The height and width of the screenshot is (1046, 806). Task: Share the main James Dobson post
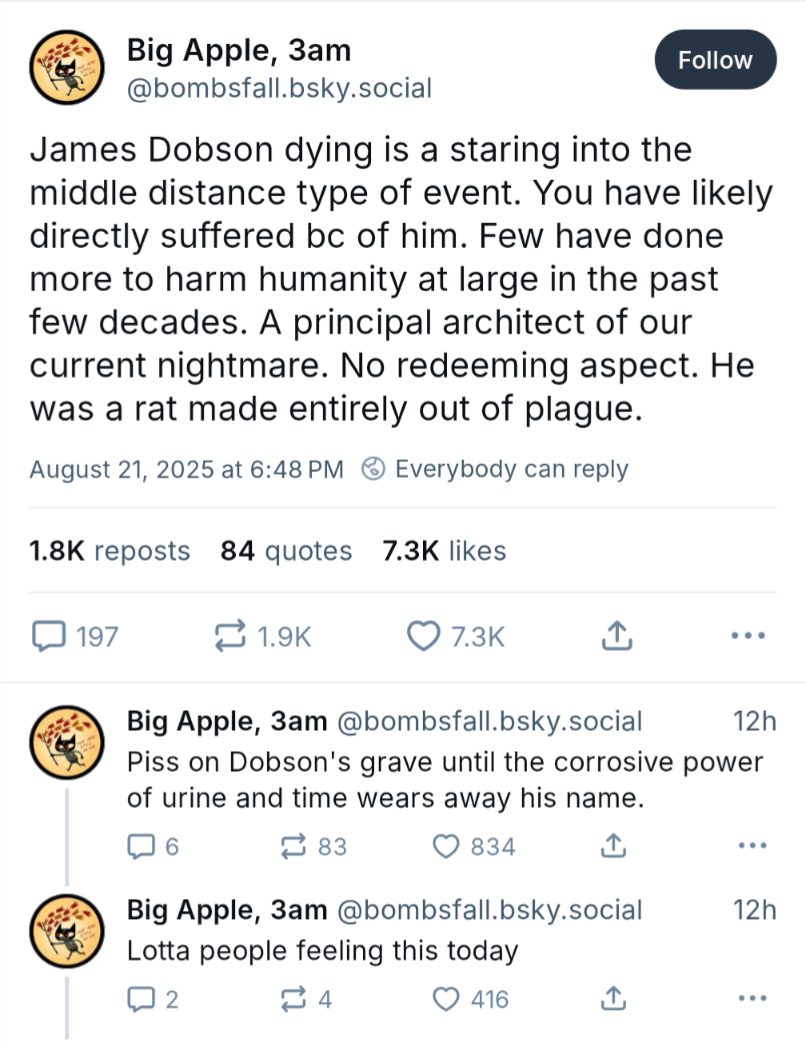[x=617, y=636]
